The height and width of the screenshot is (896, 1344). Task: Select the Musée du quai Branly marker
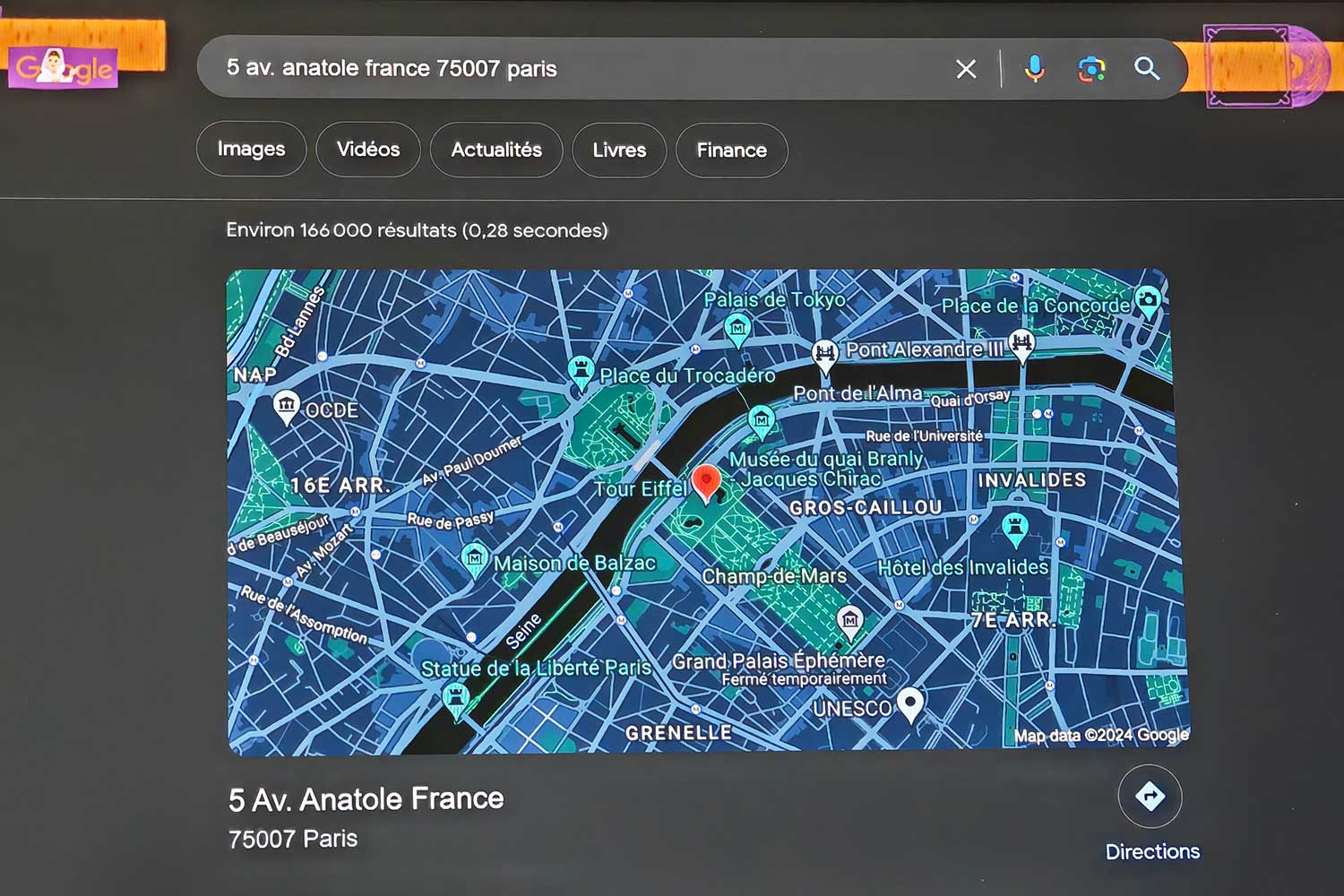761,421
